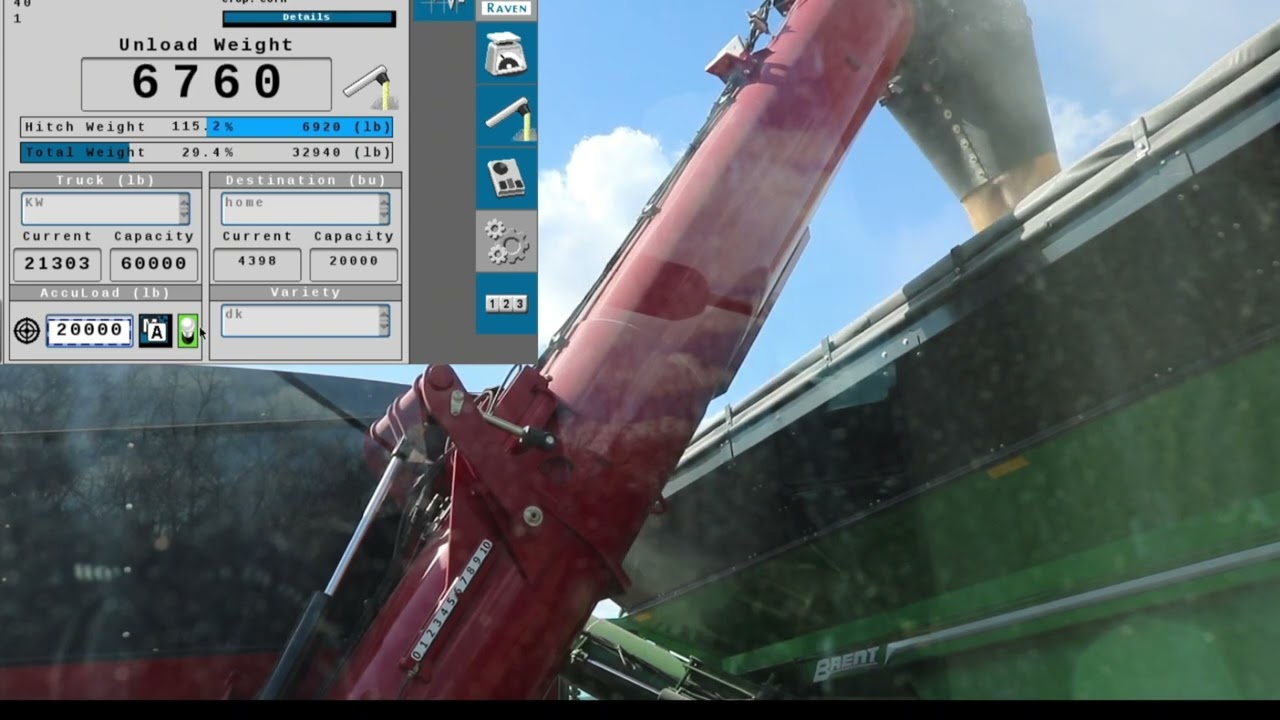Click the Truck (lb) header
Screen dimensions: 1280x720
(105, 180)
